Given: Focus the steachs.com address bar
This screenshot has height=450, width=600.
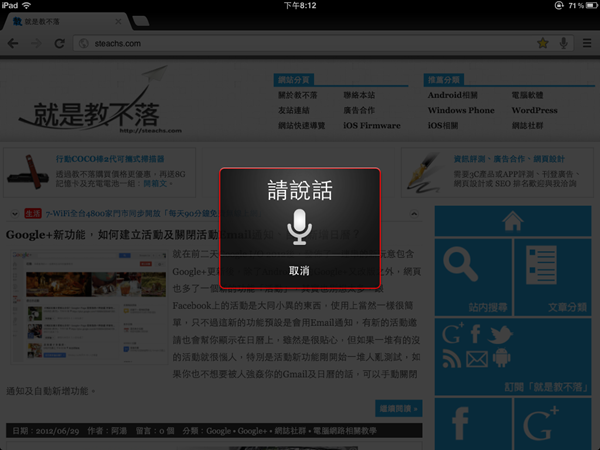Looking at the screenshot, I should 323,43.
